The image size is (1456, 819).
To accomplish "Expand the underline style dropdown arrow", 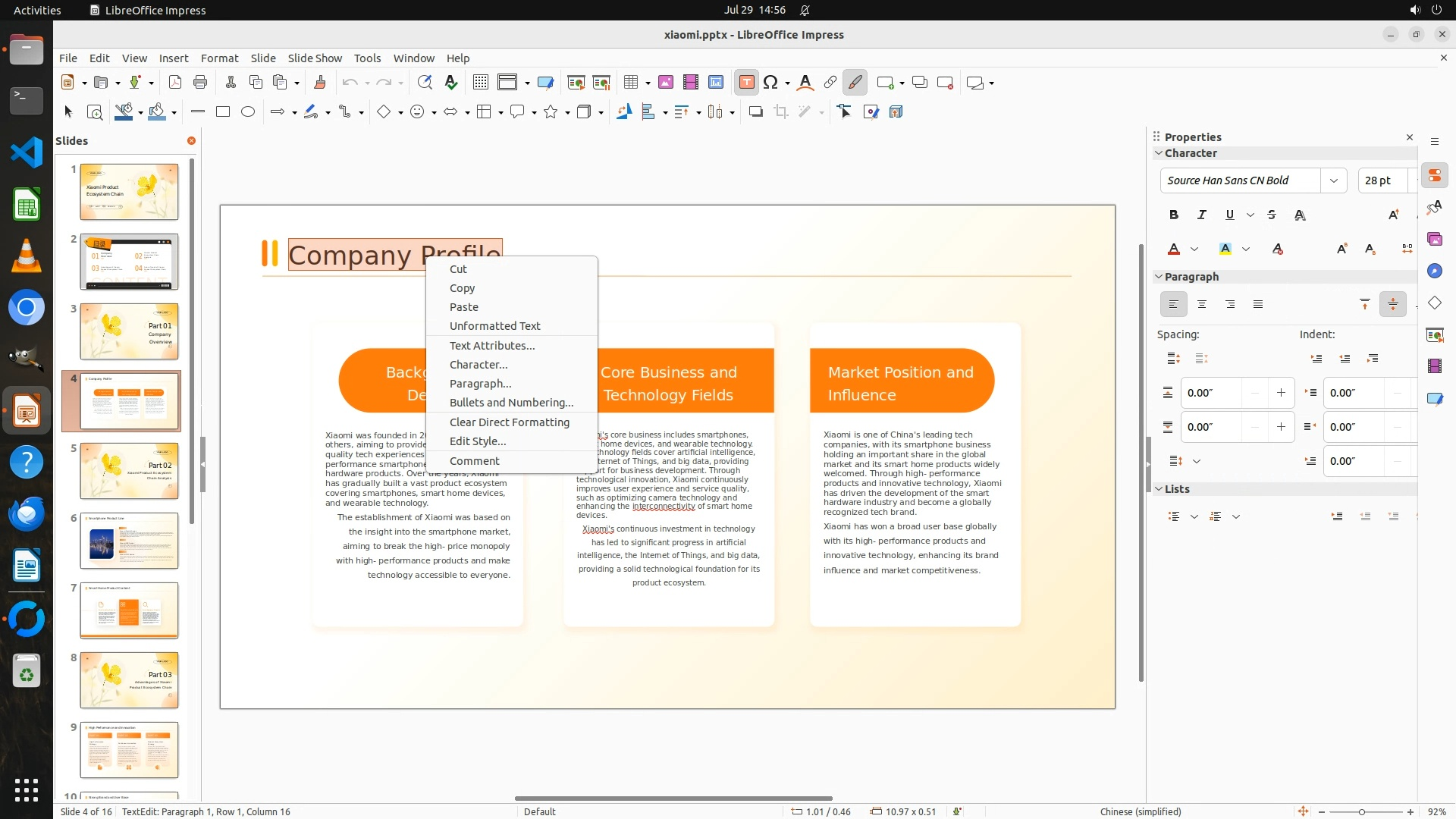I will [1250, 215].
